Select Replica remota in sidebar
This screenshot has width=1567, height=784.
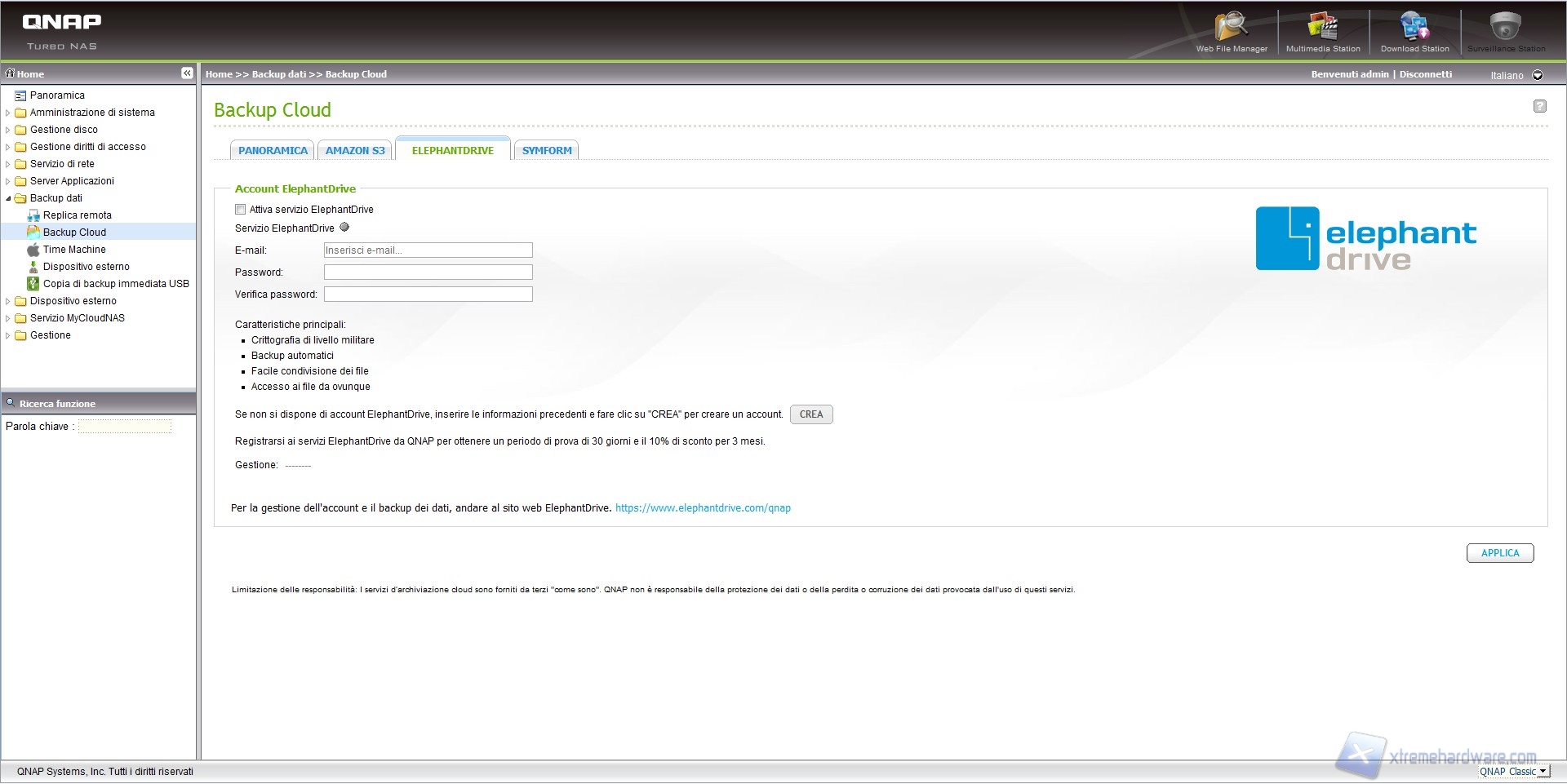[77, 215]
